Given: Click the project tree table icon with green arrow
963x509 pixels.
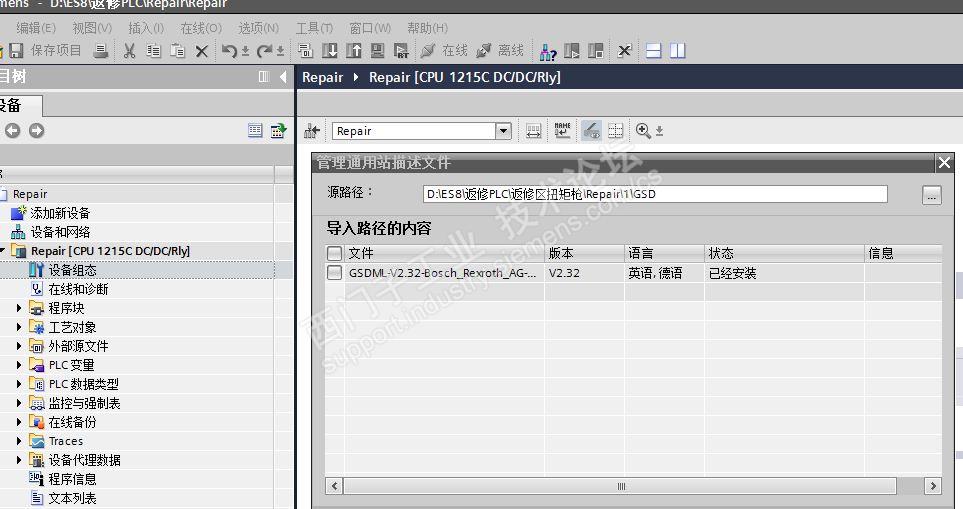Looking at the screenshot, I should 279,130.
